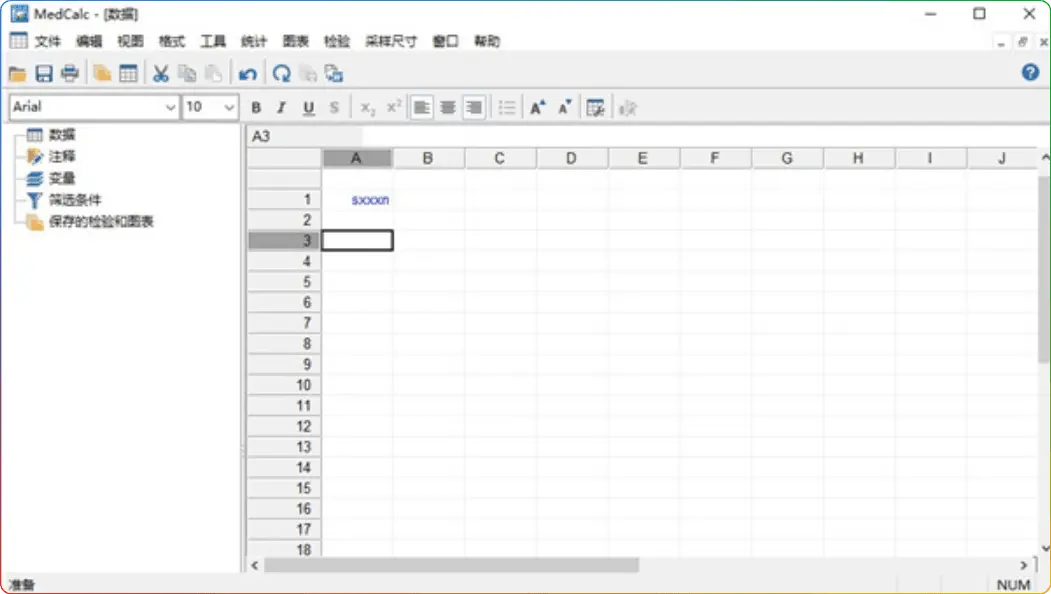This screenshot has height=594, width=1051.
Task: Increase font size with the A-up icon
Action: tap(538, 107)
